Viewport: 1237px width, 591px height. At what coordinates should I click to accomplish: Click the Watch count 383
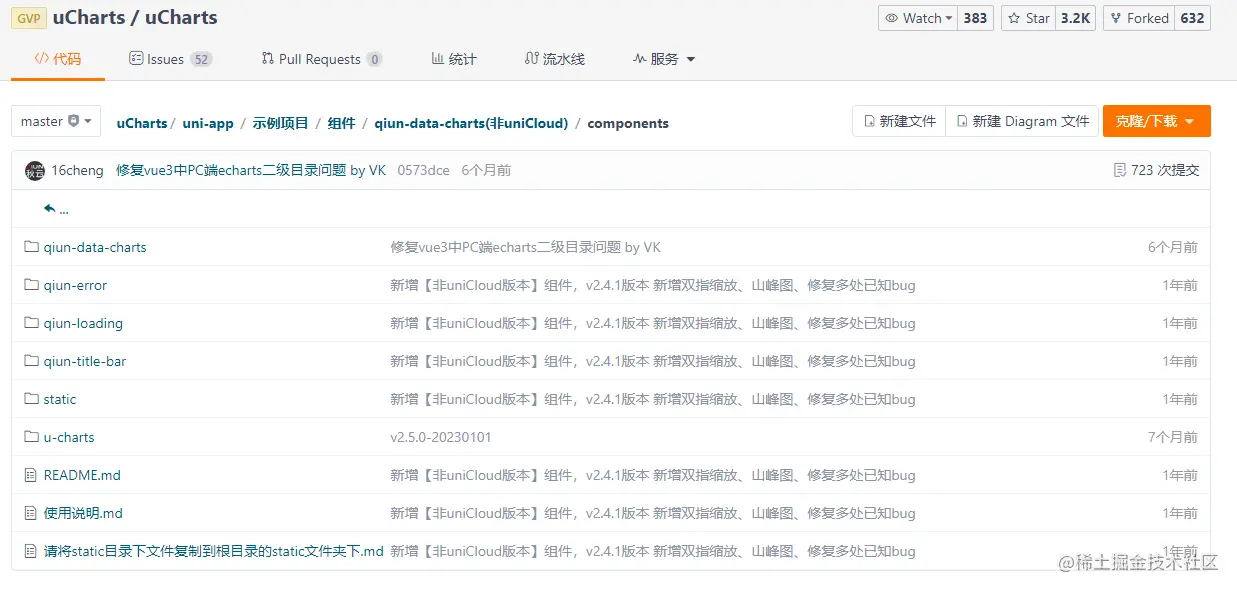975,18
